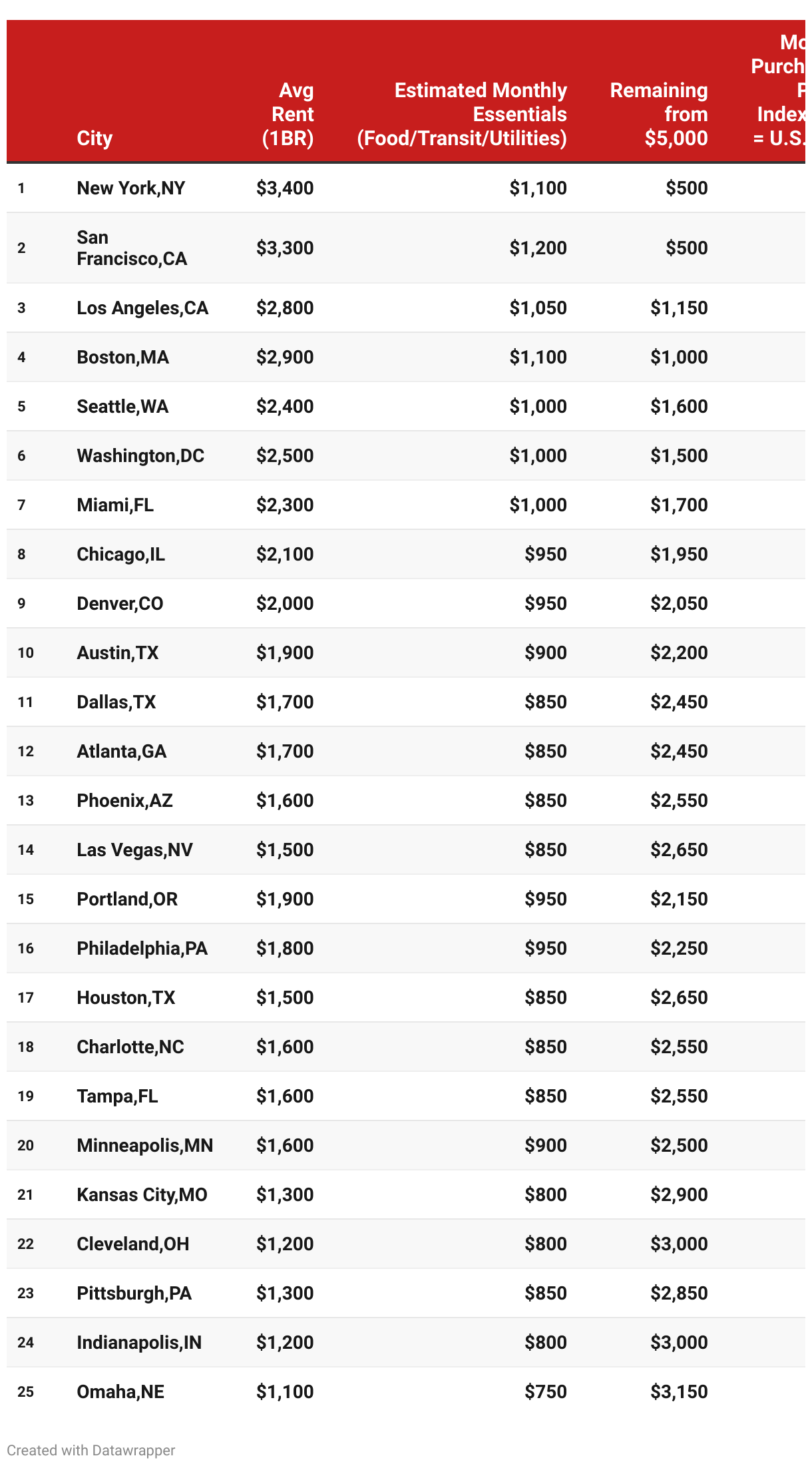Select Portland,OR essentials value $950
Viewport: 812px width, 1466px height.
point(546,899)
